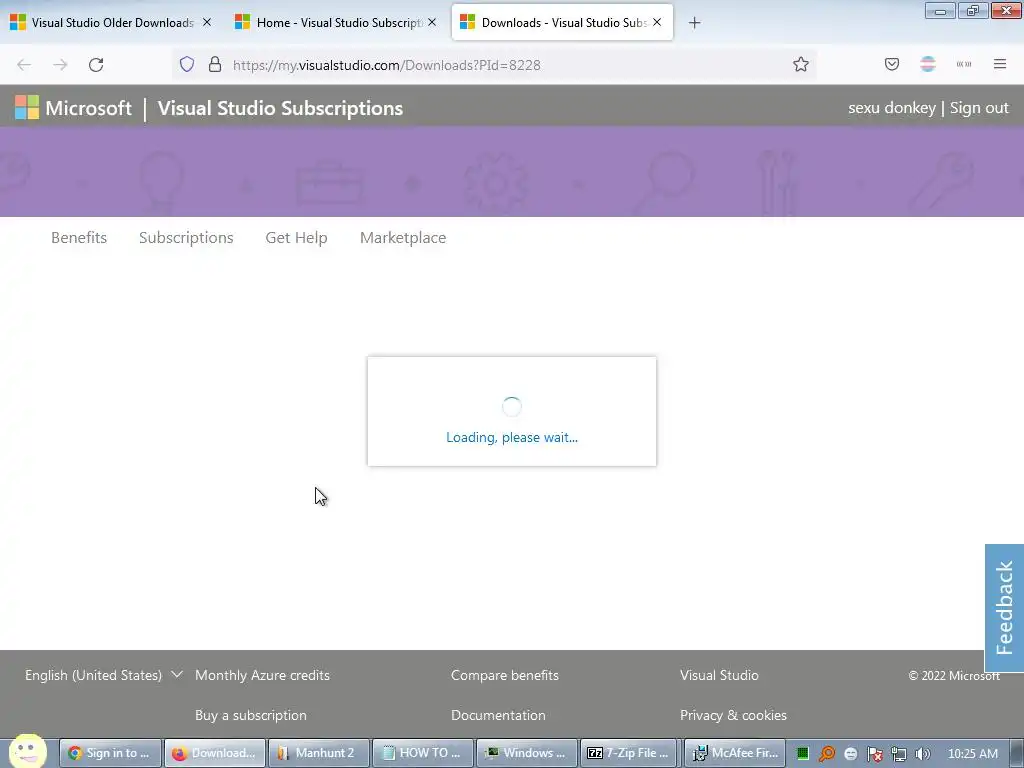Click the volume speaker tray icon
This screenshot has width=1024, height=768.
922,754
